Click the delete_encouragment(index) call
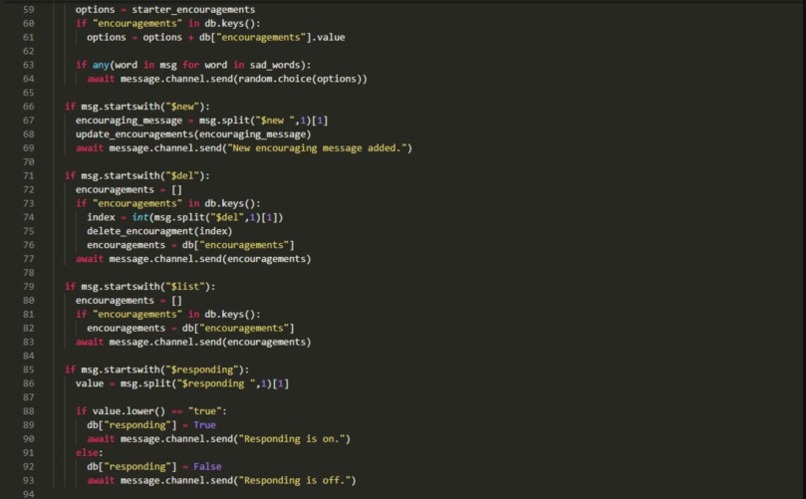The image size is (806, 499). (x=159, y=231)
